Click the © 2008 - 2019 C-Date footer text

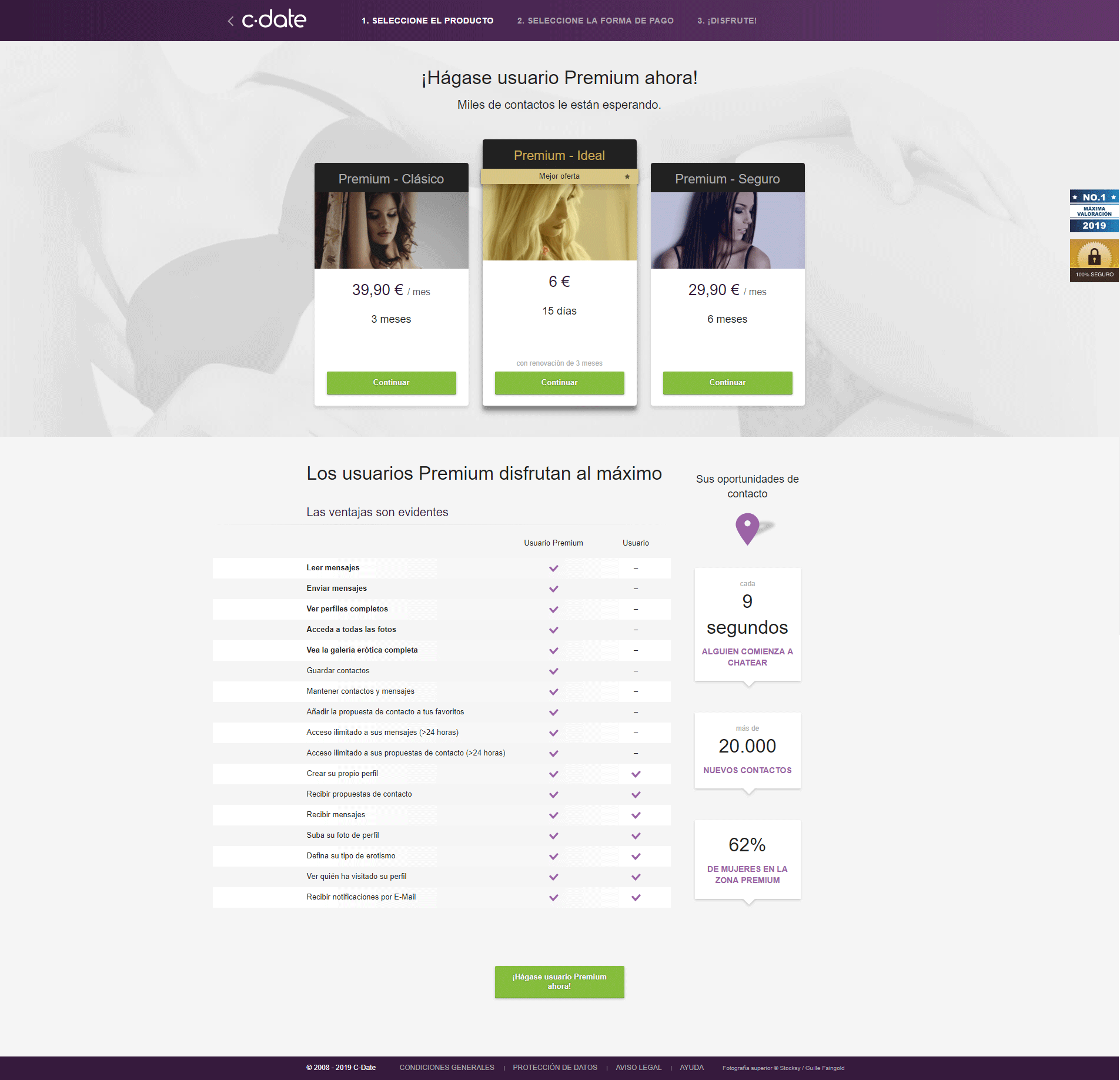click(x=341, y=1068)
